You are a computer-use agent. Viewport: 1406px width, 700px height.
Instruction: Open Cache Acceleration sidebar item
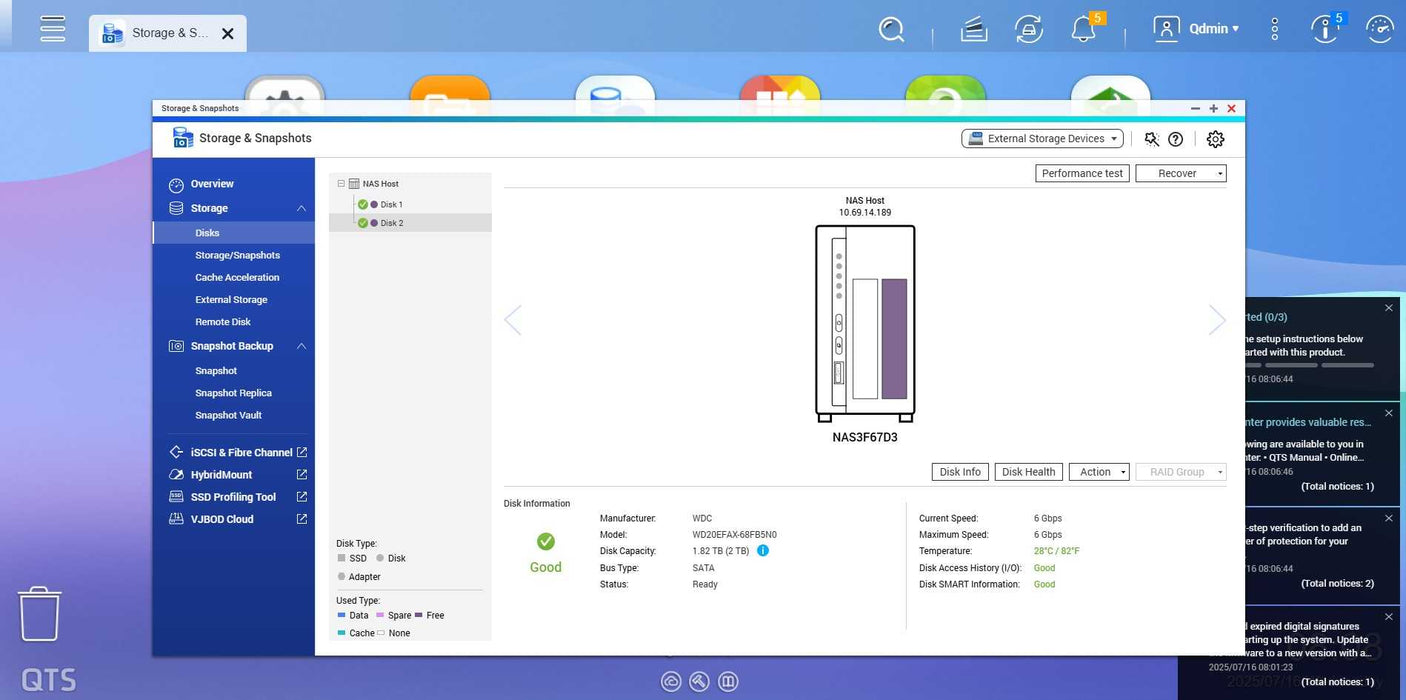tap(237, 277)
